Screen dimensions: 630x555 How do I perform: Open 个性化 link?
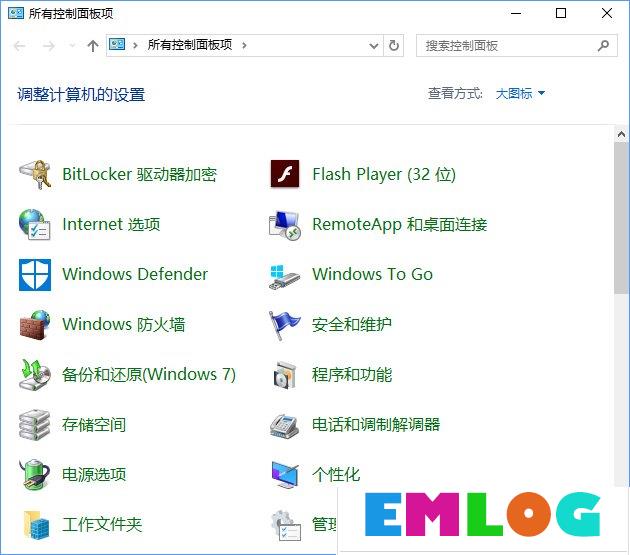coord(336,475)
